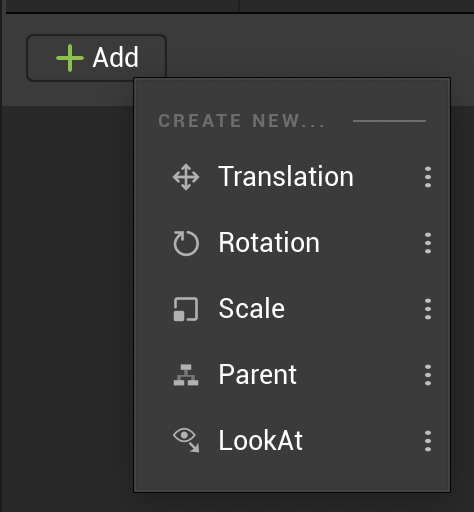Click the Rotation circular arrow icon
The height and width of the screenshot is (512, 474).
tap(186, 243)
